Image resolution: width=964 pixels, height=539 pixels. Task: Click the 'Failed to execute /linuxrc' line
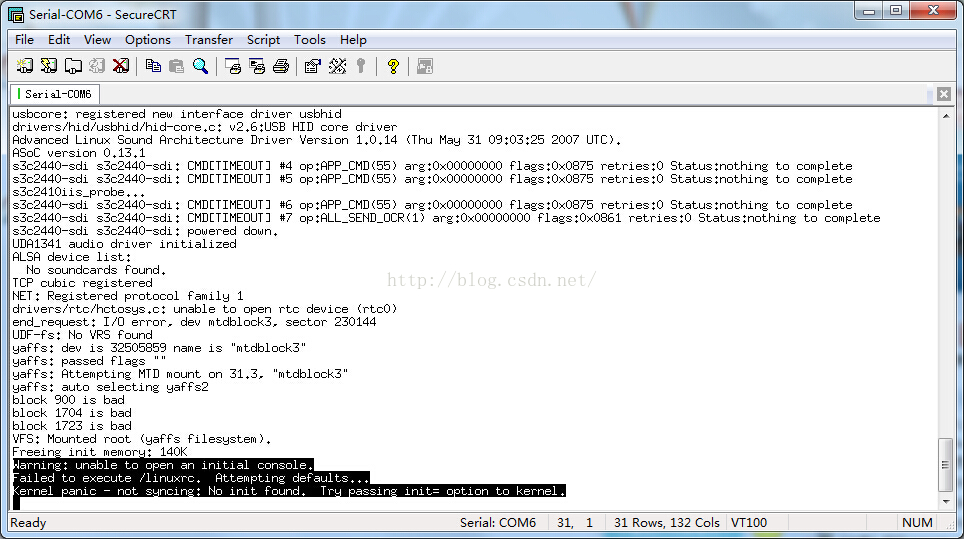[x=191, y=478]
